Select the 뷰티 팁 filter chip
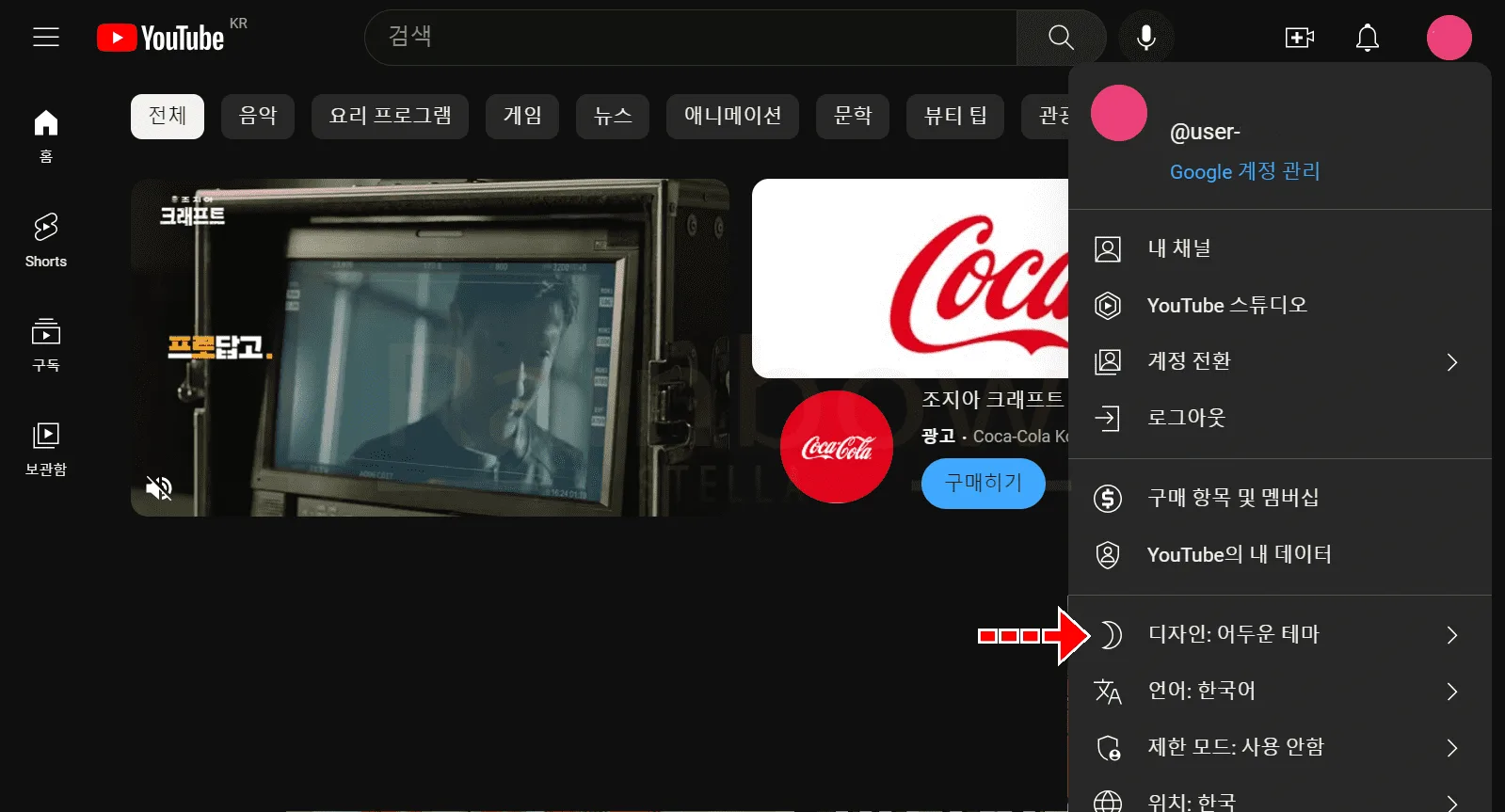This screenshot has height=812, width=1505. coord(955,117)
